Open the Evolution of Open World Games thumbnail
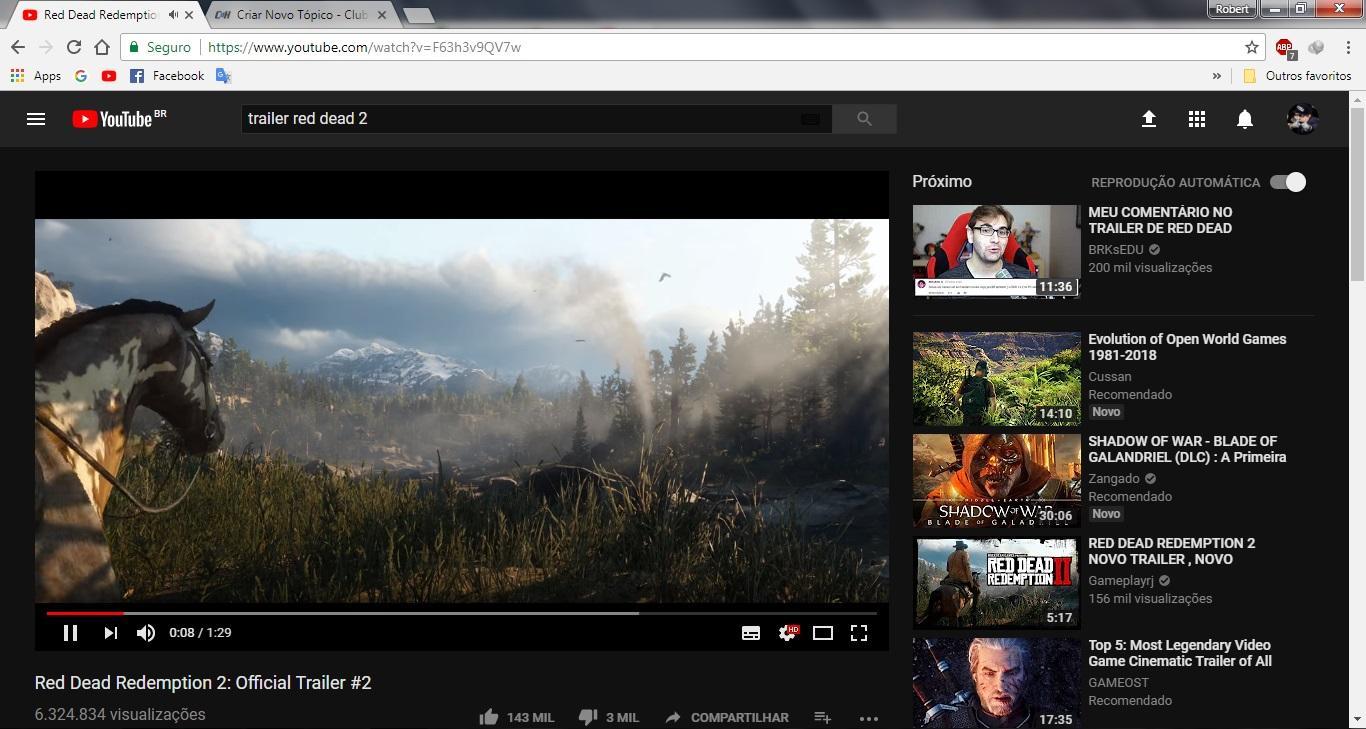The width and height of the screenshot is (1366, 729). point(997,379)
